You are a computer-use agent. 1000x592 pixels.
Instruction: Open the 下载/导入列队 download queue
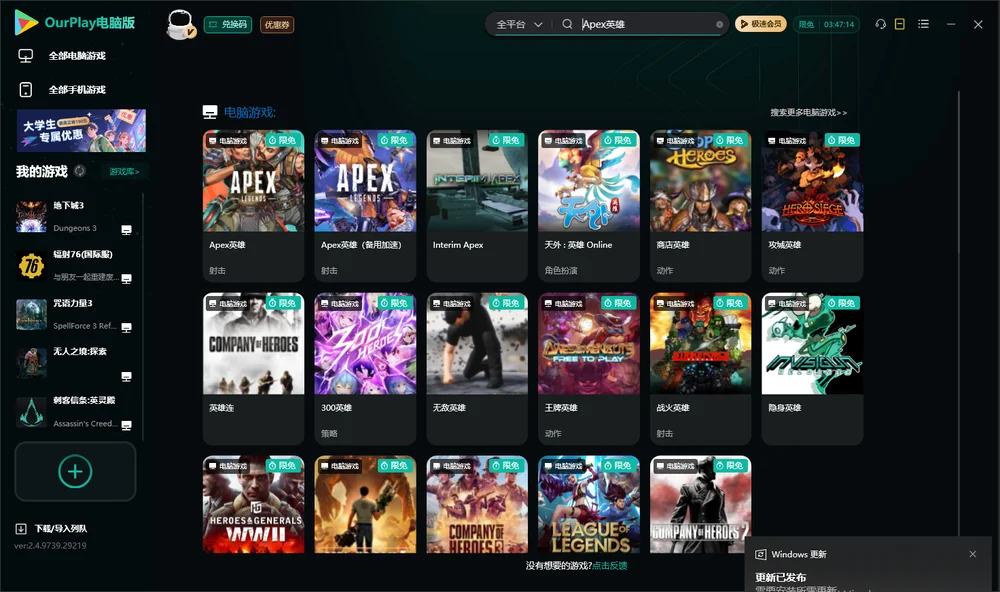[x=51, y=528]
